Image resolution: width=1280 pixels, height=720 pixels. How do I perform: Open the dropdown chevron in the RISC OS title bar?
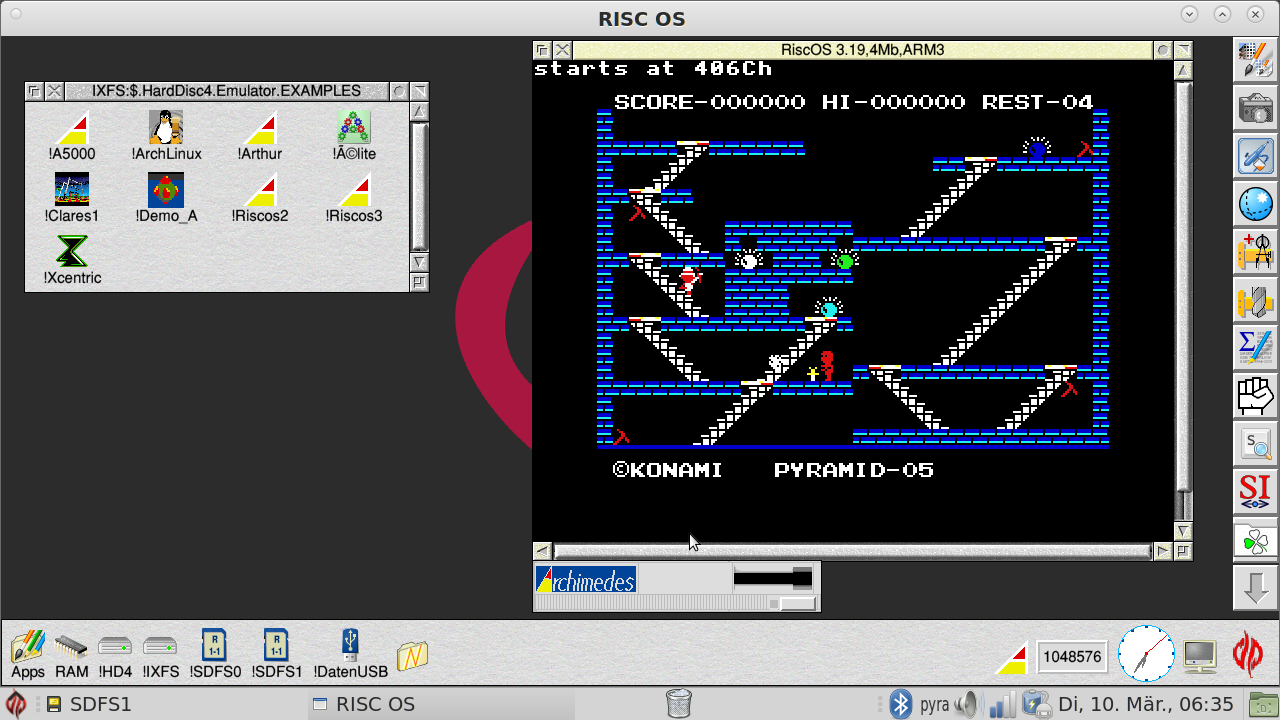pos(1190,15)
